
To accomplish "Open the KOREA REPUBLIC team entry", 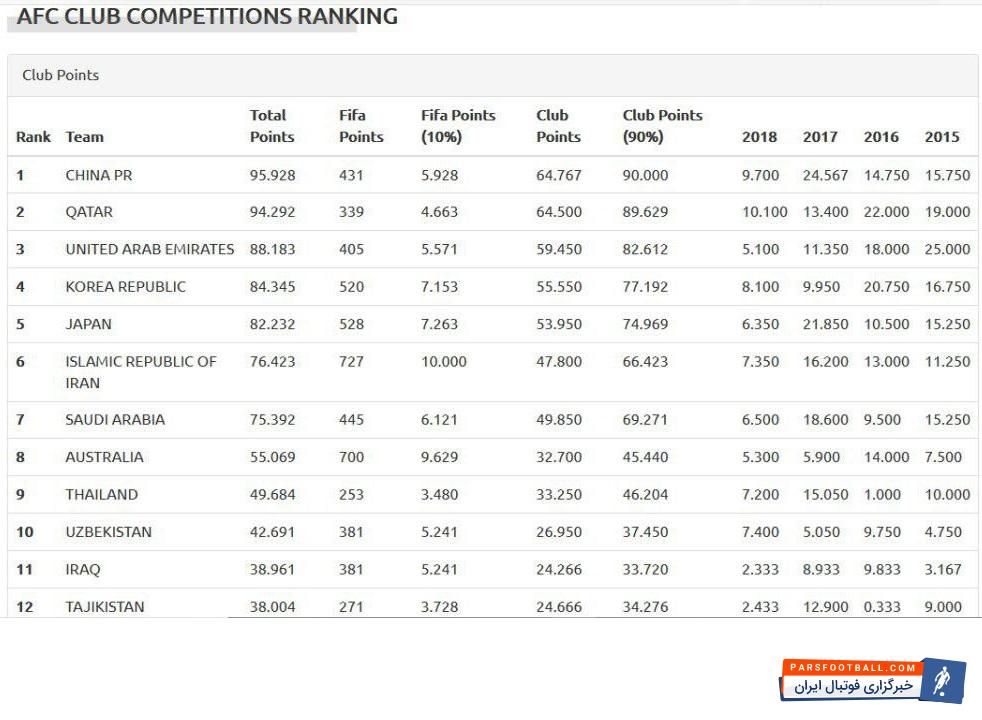I will pos(125,286).
